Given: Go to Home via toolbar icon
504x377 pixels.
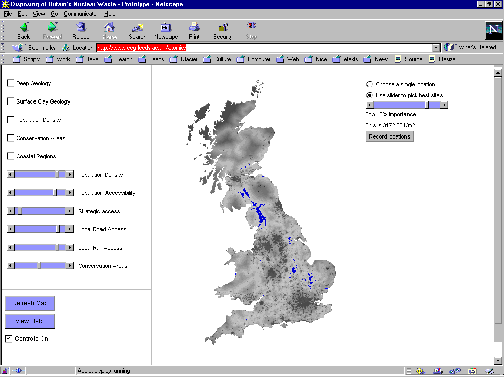Looking at the screenshot, I should pyautogui.click(x=109, y=27).
